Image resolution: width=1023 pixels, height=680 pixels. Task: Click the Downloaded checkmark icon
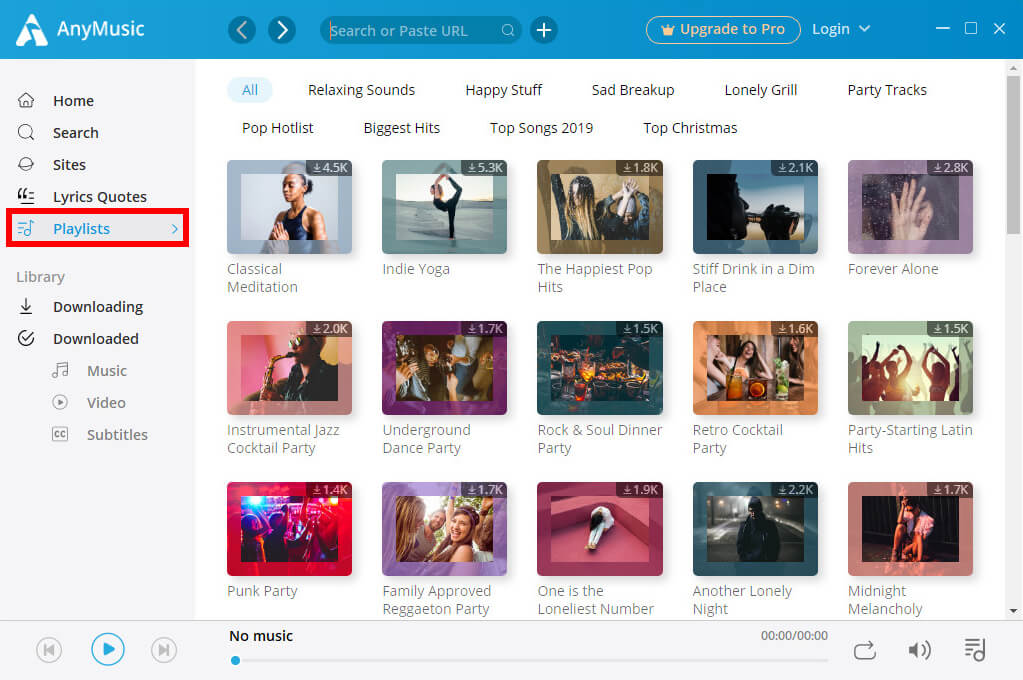(x=26, y=338)
